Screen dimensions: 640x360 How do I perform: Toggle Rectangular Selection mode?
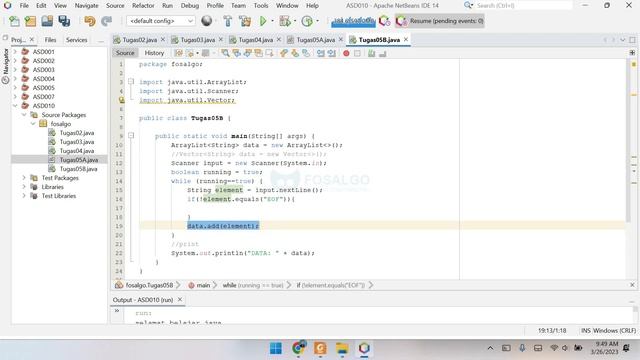pyautogui.click(x=269, y=53)
